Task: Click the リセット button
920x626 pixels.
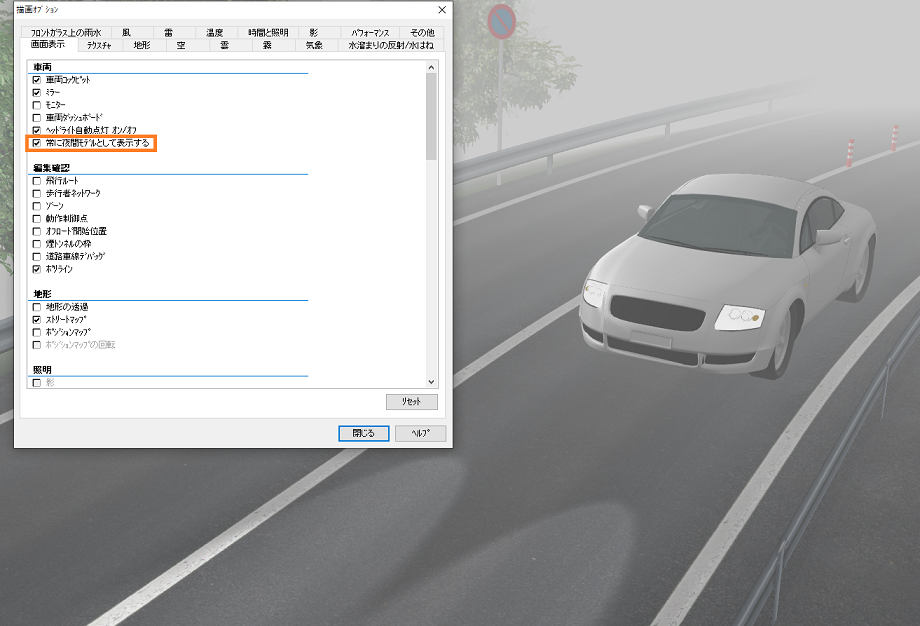Action: tap(411, 402)
